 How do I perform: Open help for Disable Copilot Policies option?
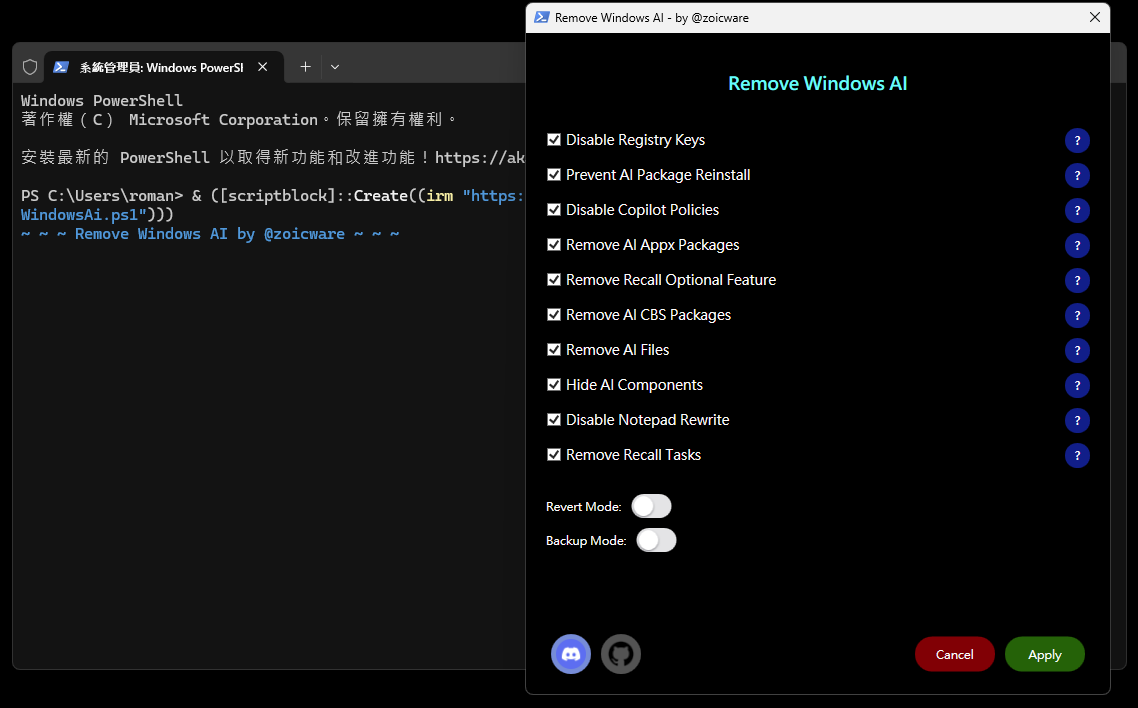point(1077,210)
